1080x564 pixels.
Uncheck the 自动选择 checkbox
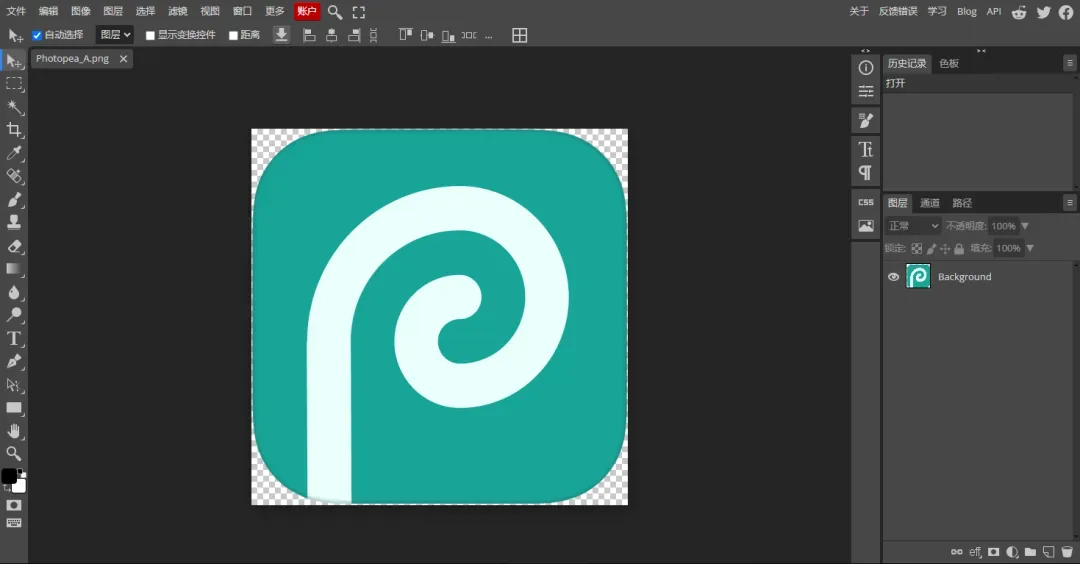[37, 35]
